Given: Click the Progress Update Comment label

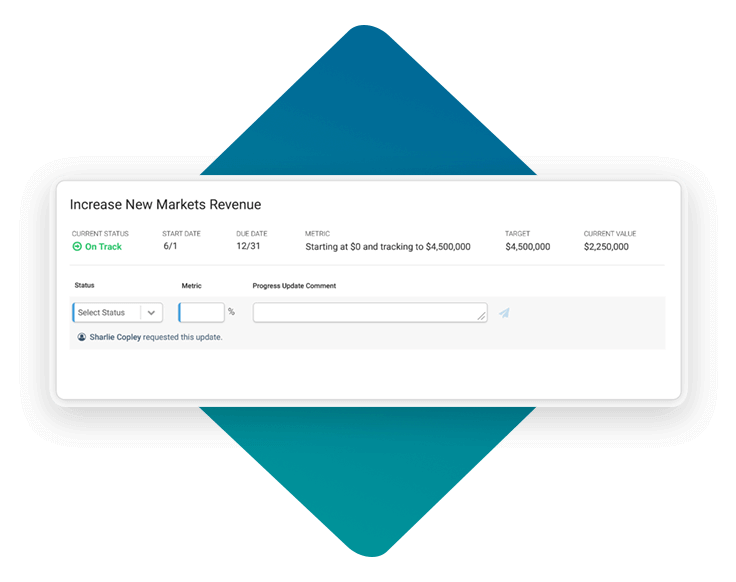Looking at the screenshot, I should click(294, 286).
